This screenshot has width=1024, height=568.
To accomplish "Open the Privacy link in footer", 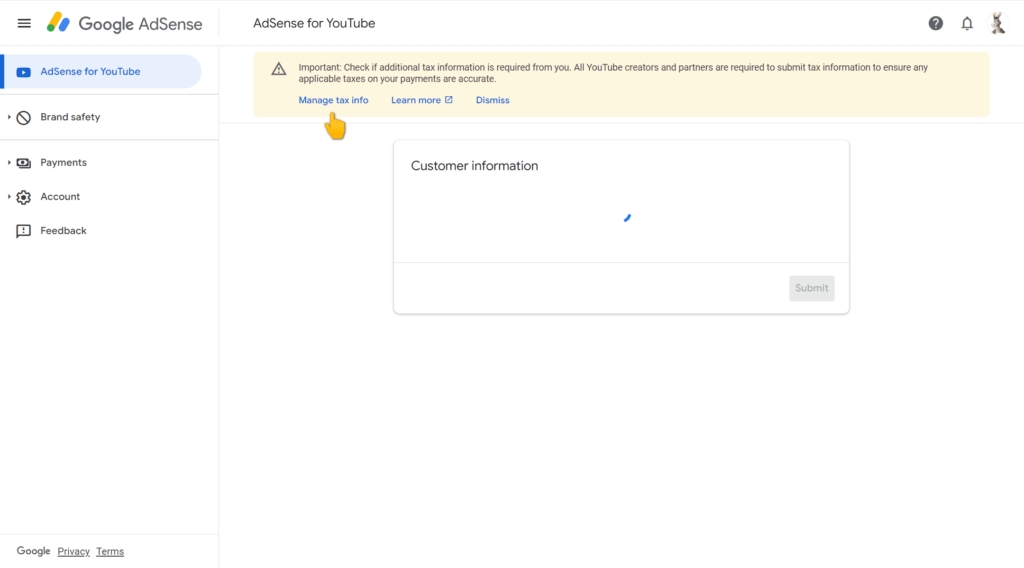I will coord(73,552).
